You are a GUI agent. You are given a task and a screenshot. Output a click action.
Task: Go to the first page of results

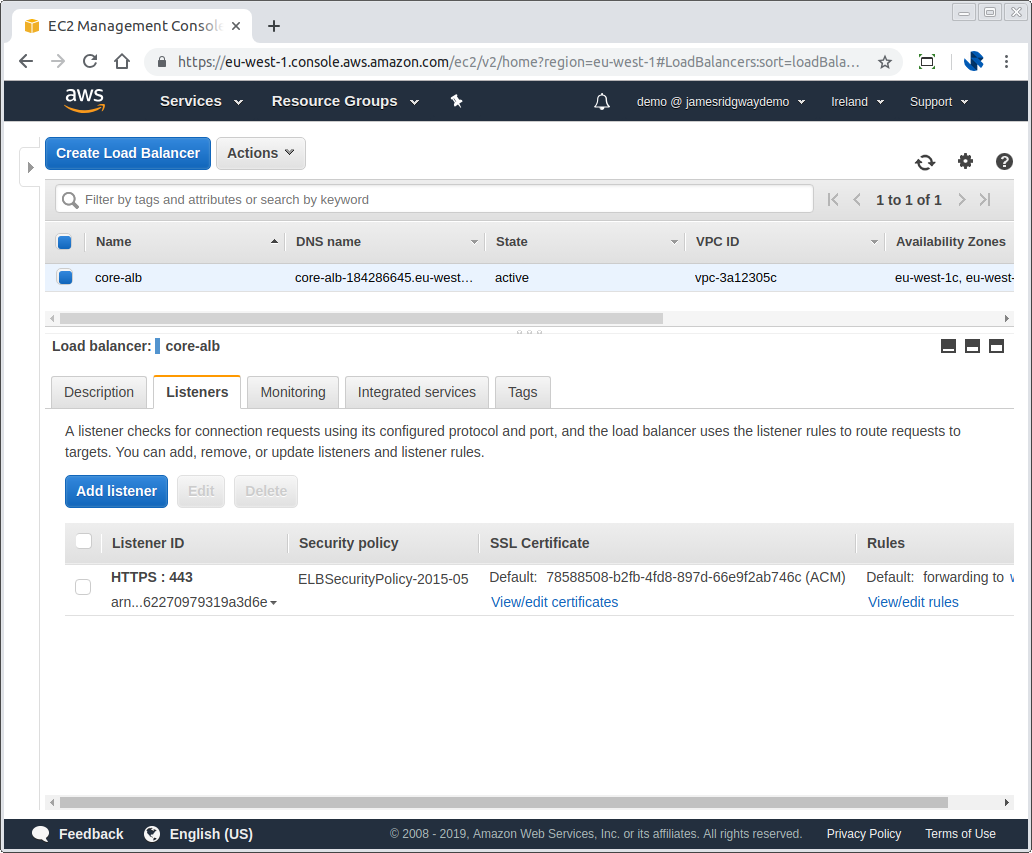point(833,199)
